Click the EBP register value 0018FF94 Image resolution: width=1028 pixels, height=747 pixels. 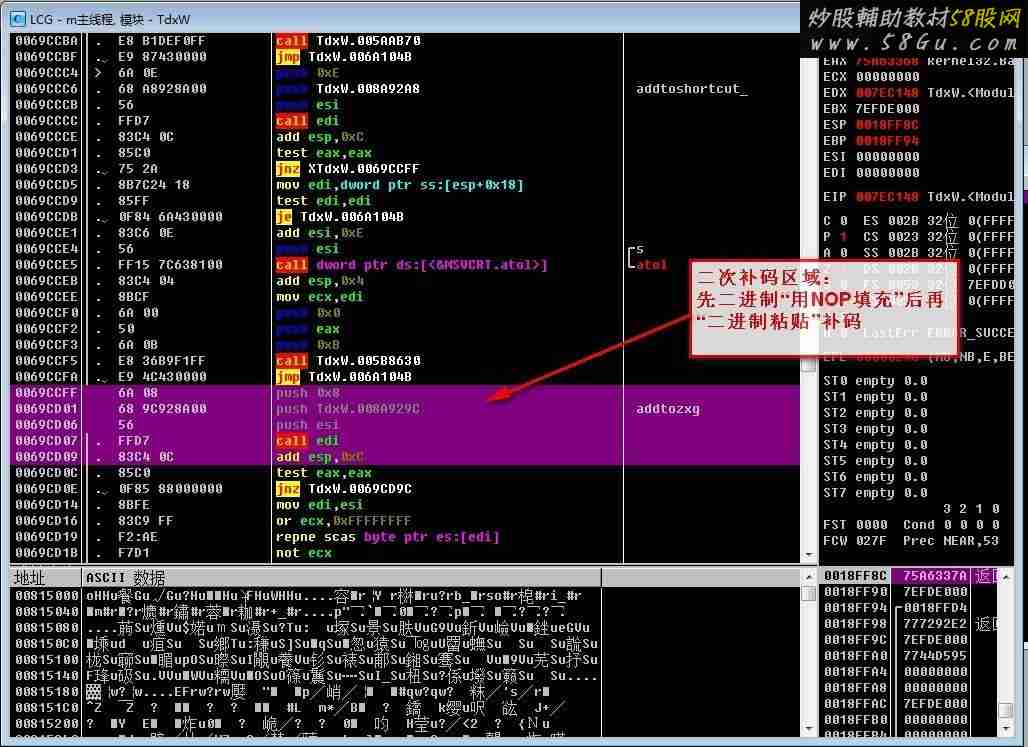coord(888,141)
